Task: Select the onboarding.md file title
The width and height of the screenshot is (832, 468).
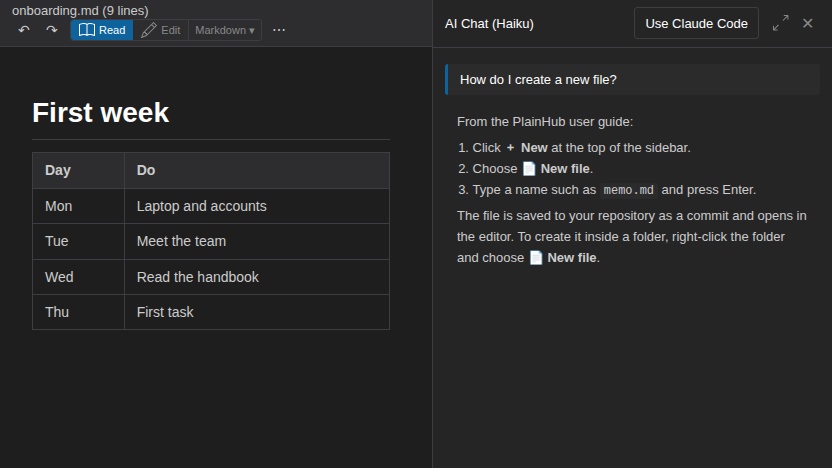Action: 80,10
